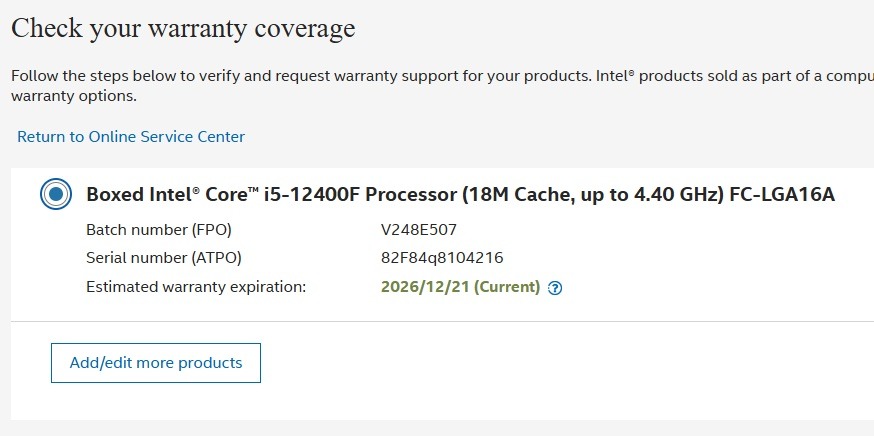Click the FC-LGA16A socket text in title
Screen dimensions: 874x436
[781, 194]
